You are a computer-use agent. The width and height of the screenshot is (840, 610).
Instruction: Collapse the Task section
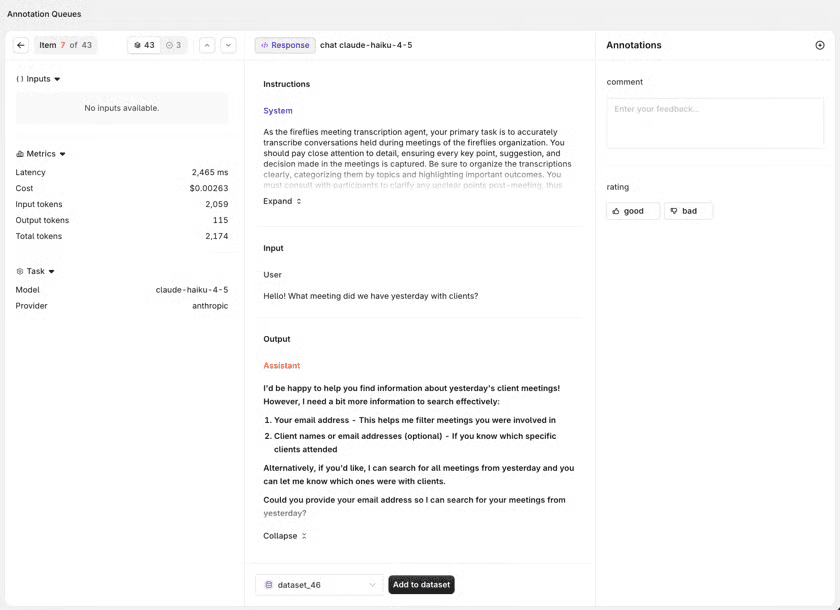point(35,271)
